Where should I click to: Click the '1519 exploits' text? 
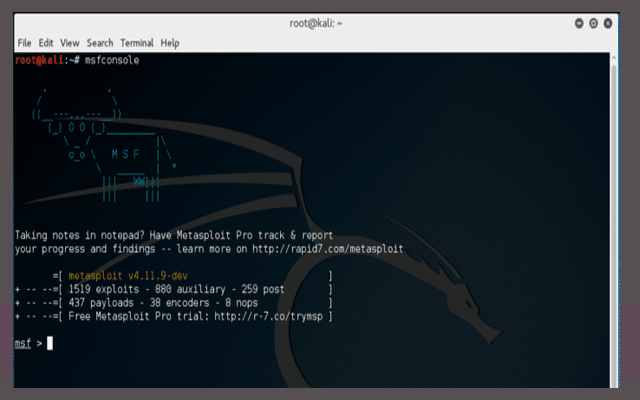(104, 289)
